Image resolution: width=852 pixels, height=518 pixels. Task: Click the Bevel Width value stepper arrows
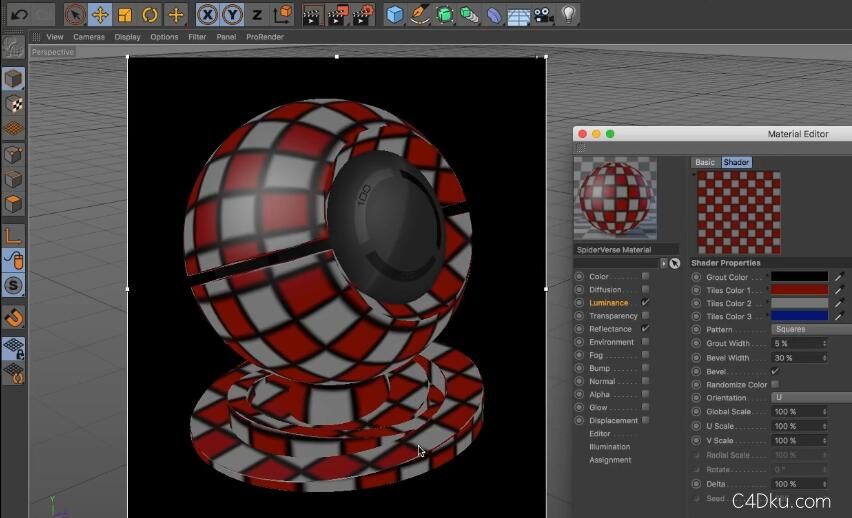(825, 358)
